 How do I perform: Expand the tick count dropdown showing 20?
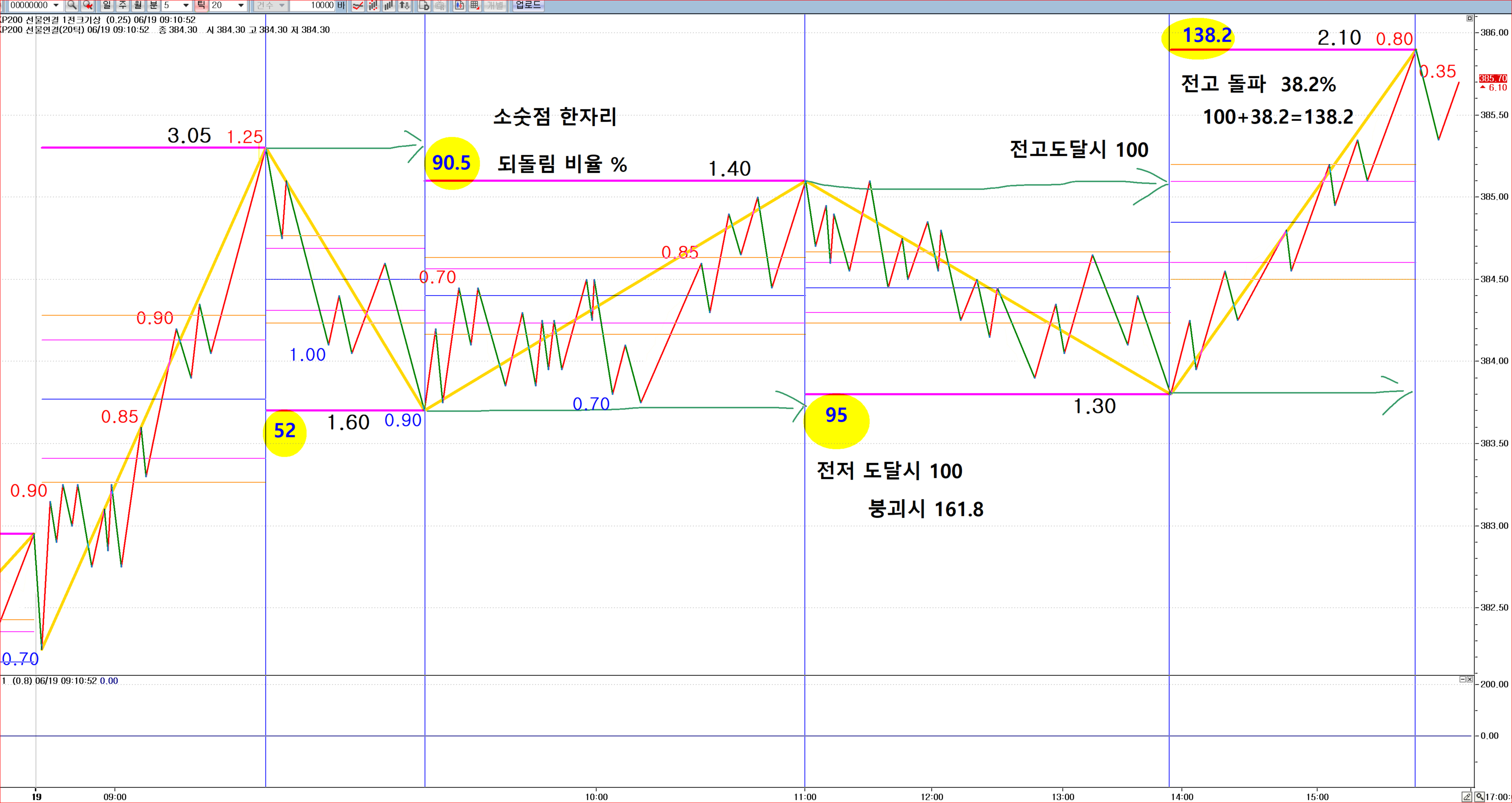[x=241, y=5]
